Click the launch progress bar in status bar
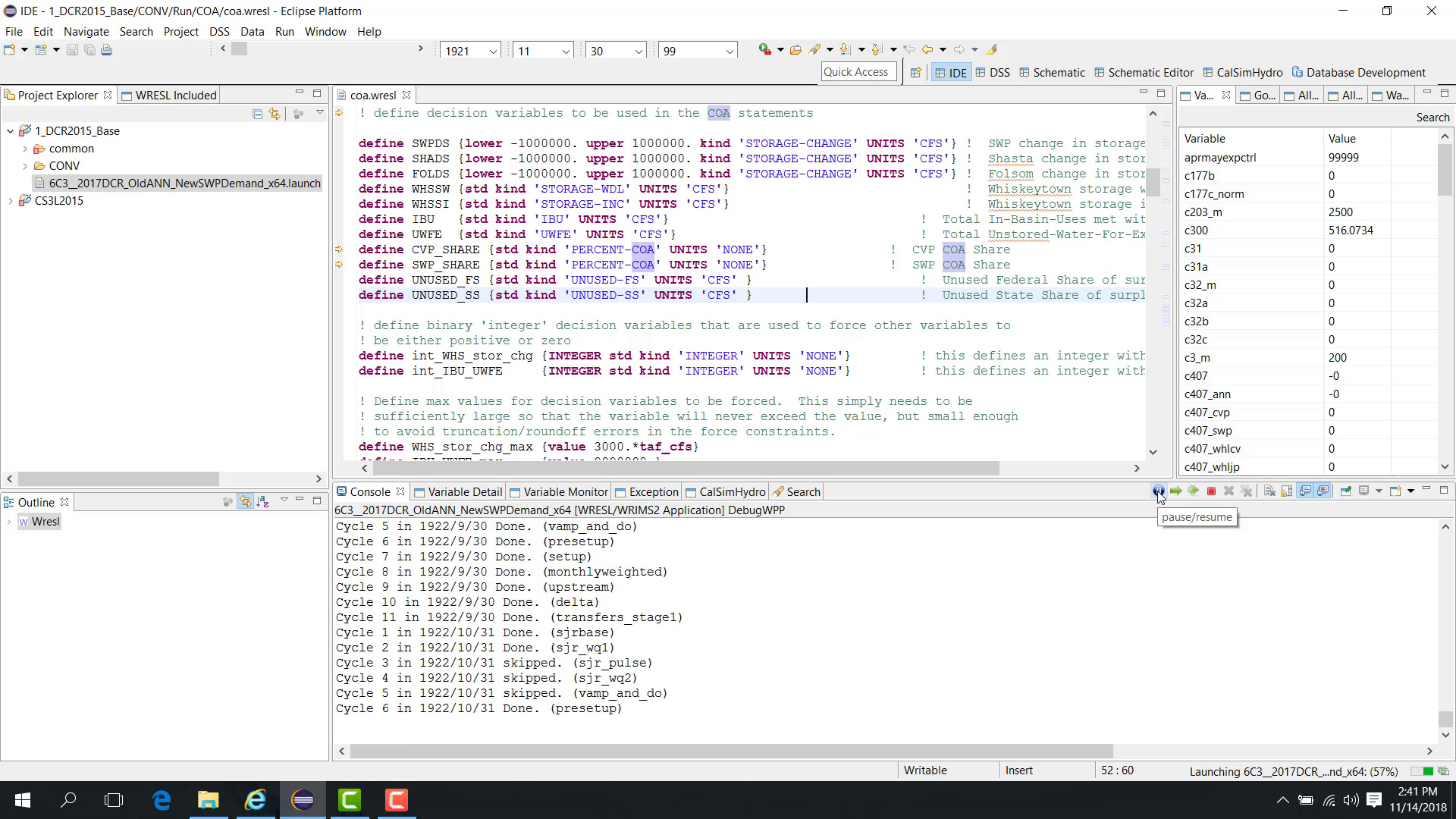Viewport: 1456px width, 819px height. [x=1421, y=771]
